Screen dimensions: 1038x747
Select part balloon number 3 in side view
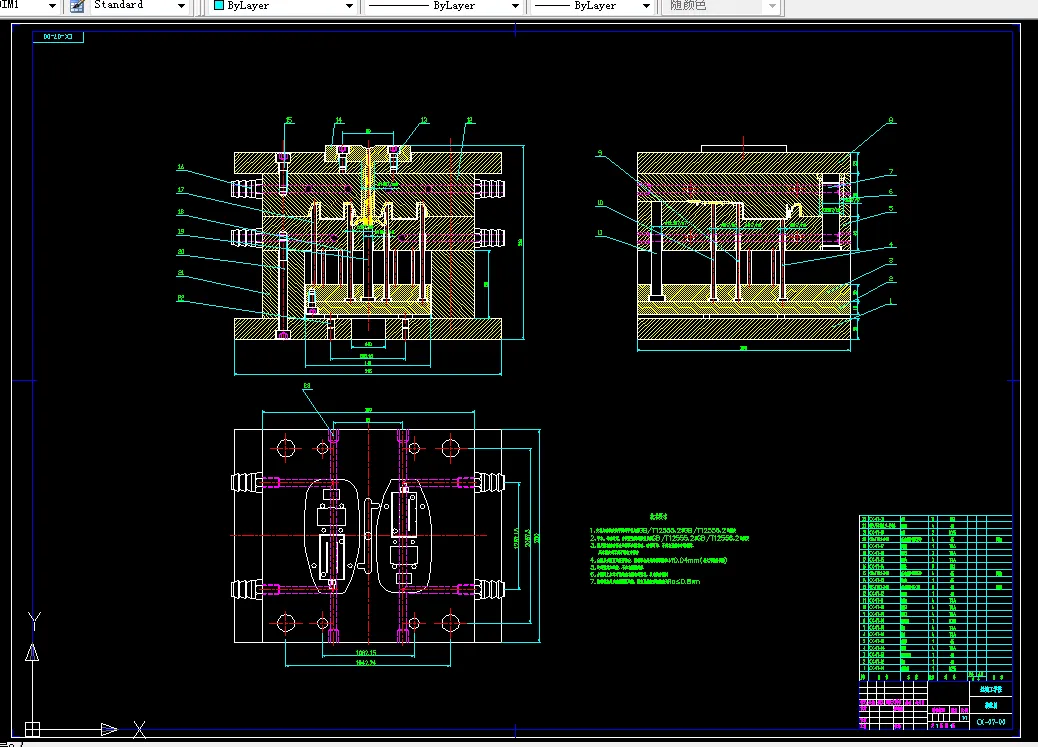[891, 261]
